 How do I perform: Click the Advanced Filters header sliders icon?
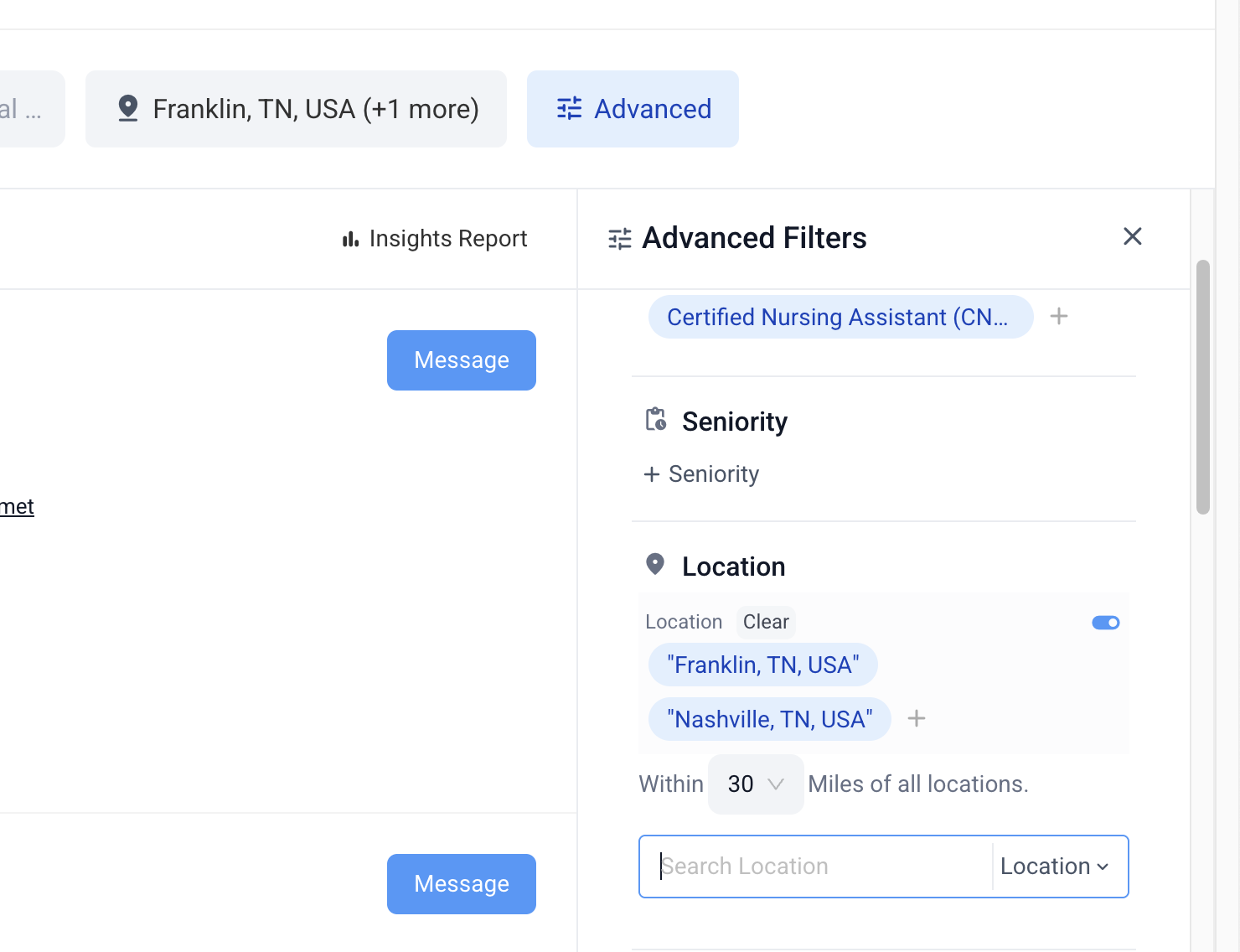click(620, 239)
